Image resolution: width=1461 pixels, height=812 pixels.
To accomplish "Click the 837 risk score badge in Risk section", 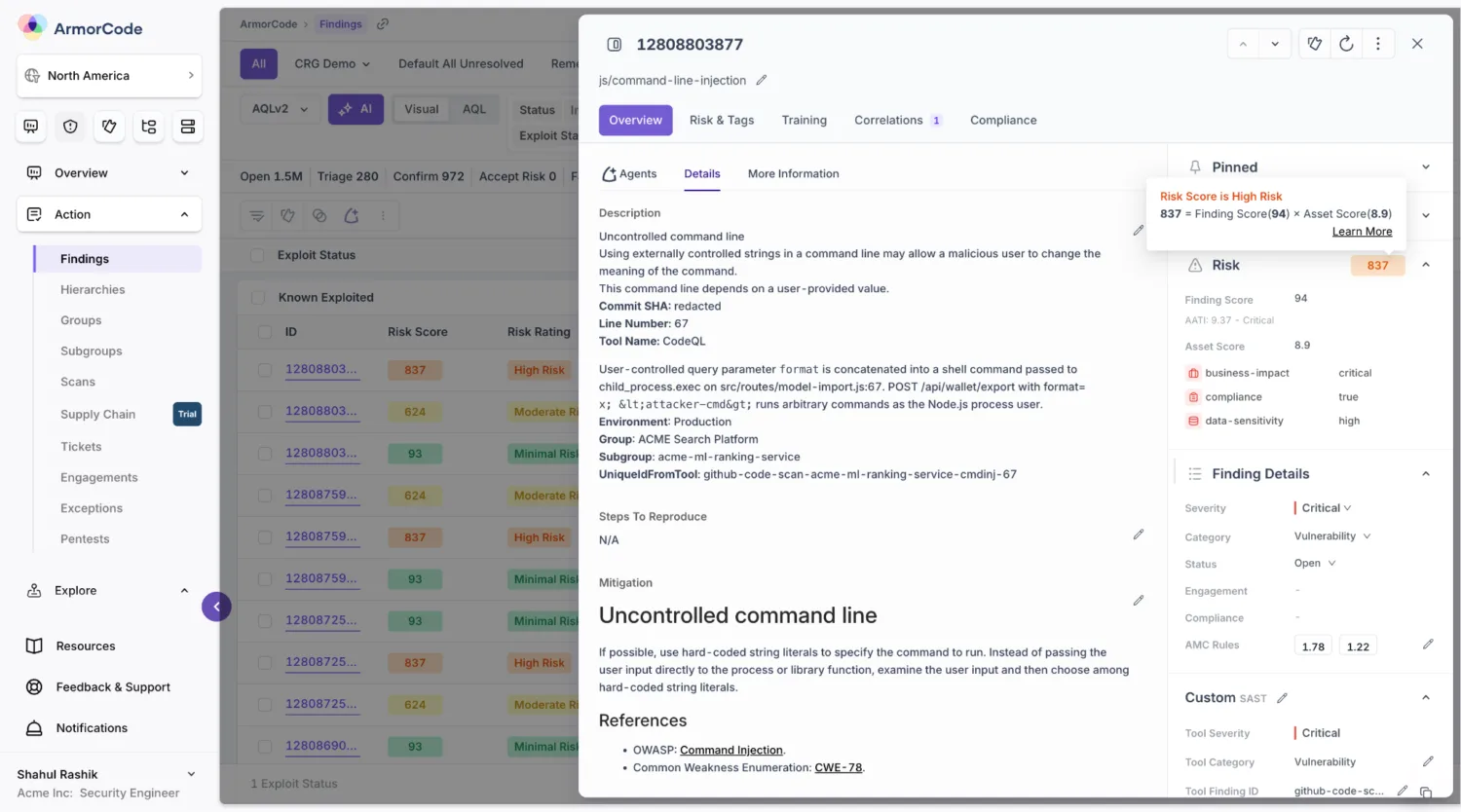I will click(x=1377, y=265).
